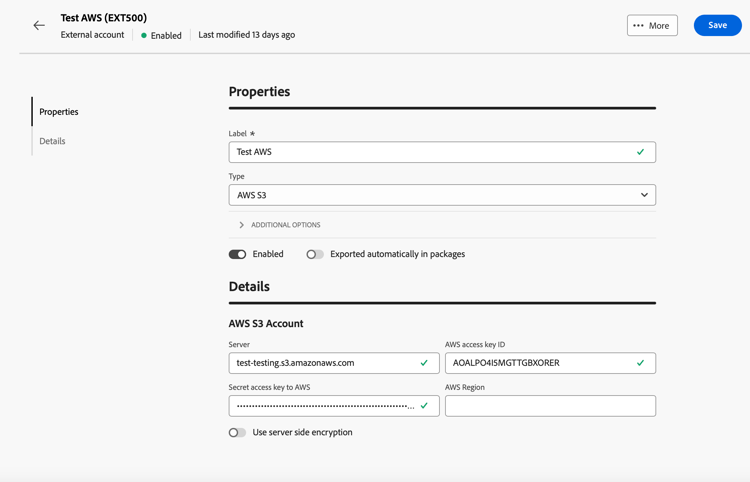Click the checkmark in Secret access key field
This screenshot has width=750, height=482.
[x=424, y=406]
